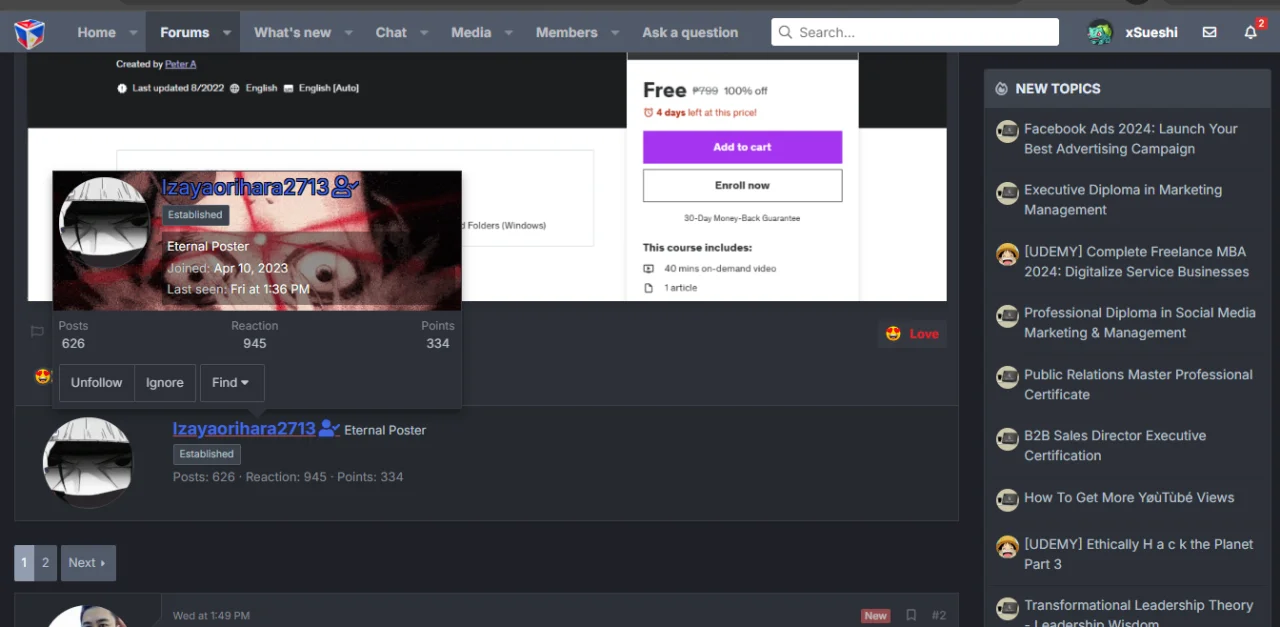Click avatar beside B2B Sales Director topic
The height and width of the screenshot is (627, 1280).
coord(1007,438)
